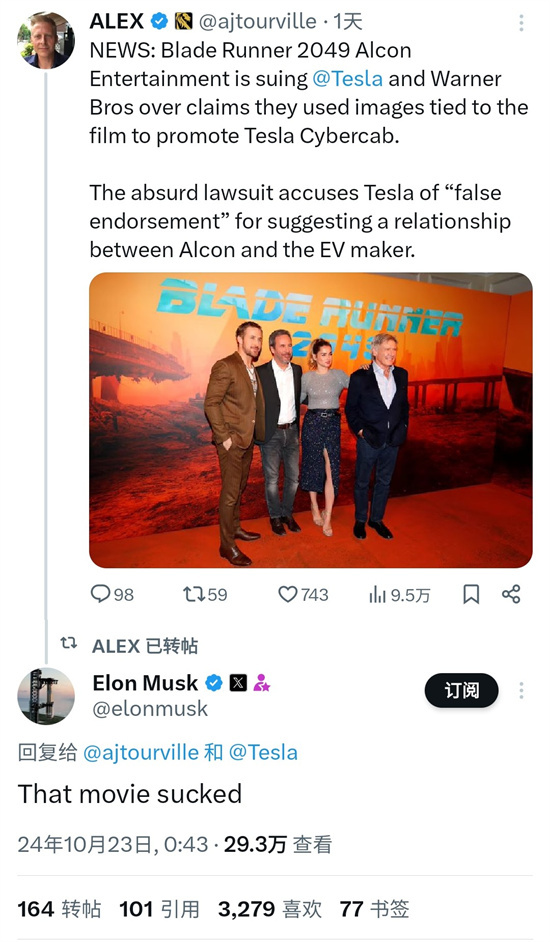This screenshot has width=550, height=942.
Task: View the 101 引用 quotes list
Action: [159, 908]
